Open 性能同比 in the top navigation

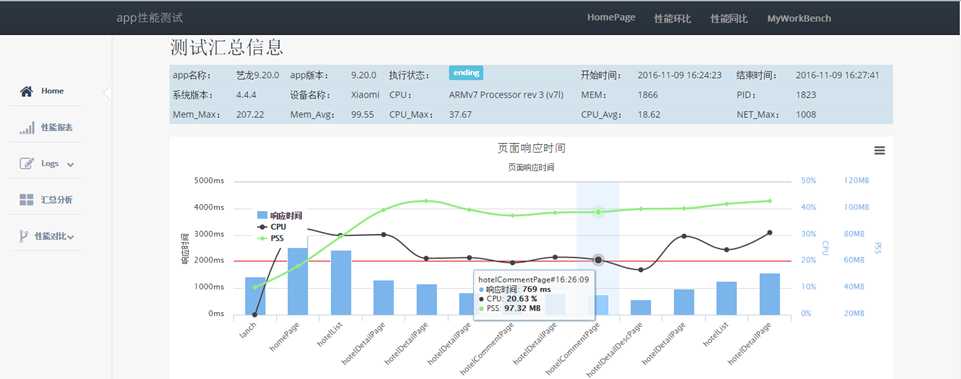729,18
